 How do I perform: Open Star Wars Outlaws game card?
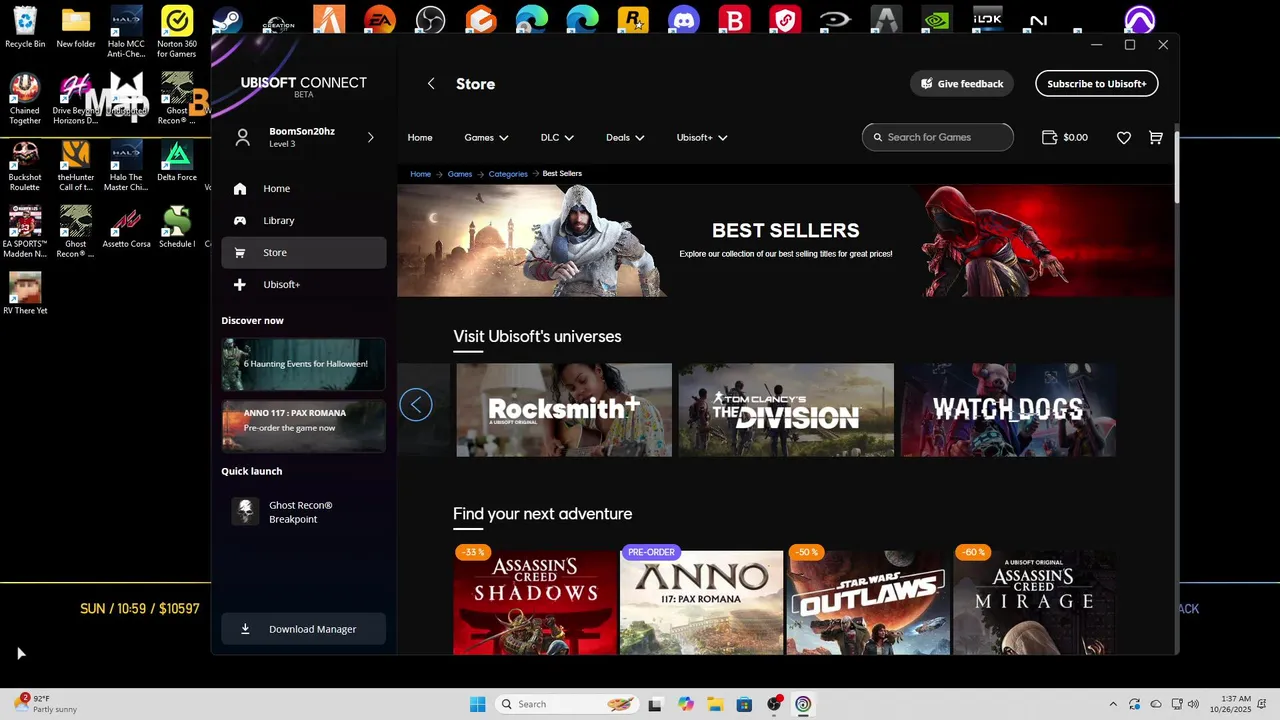coord(868,603)
